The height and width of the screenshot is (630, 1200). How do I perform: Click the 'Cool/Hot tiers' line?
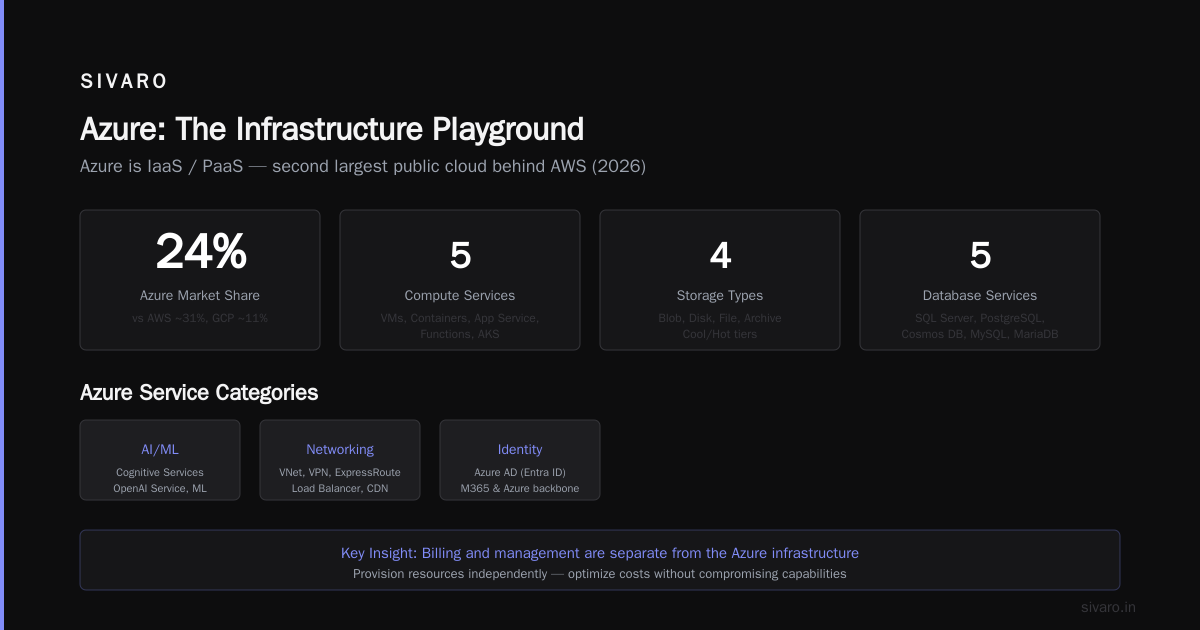[720, 334]
